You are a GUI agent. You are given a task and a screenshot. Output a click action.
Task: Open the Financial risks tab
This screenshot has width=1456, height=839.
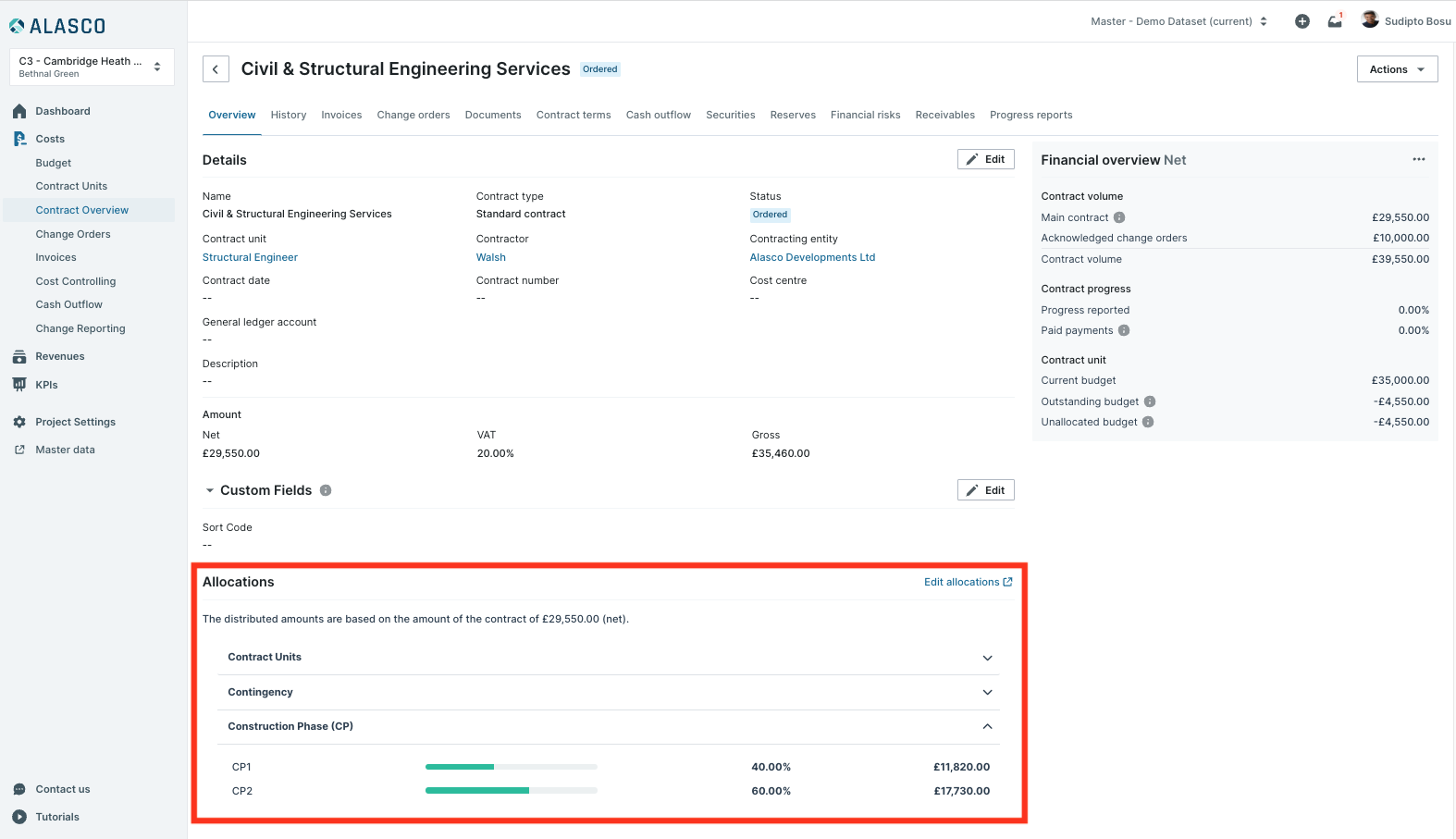pyautogui.click(x=865, y=115)
